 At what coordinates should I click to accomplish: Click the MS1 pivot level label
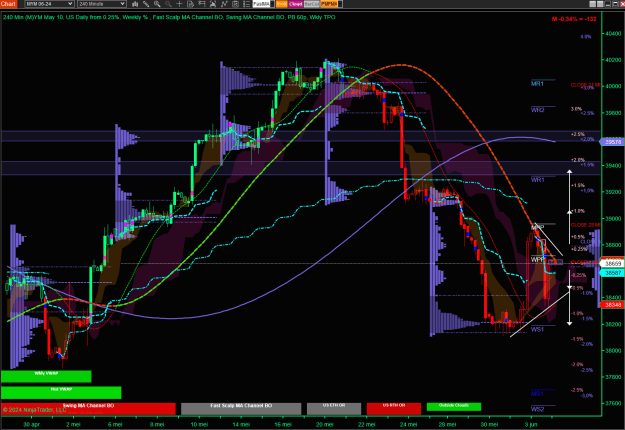(x=537, y=393)
